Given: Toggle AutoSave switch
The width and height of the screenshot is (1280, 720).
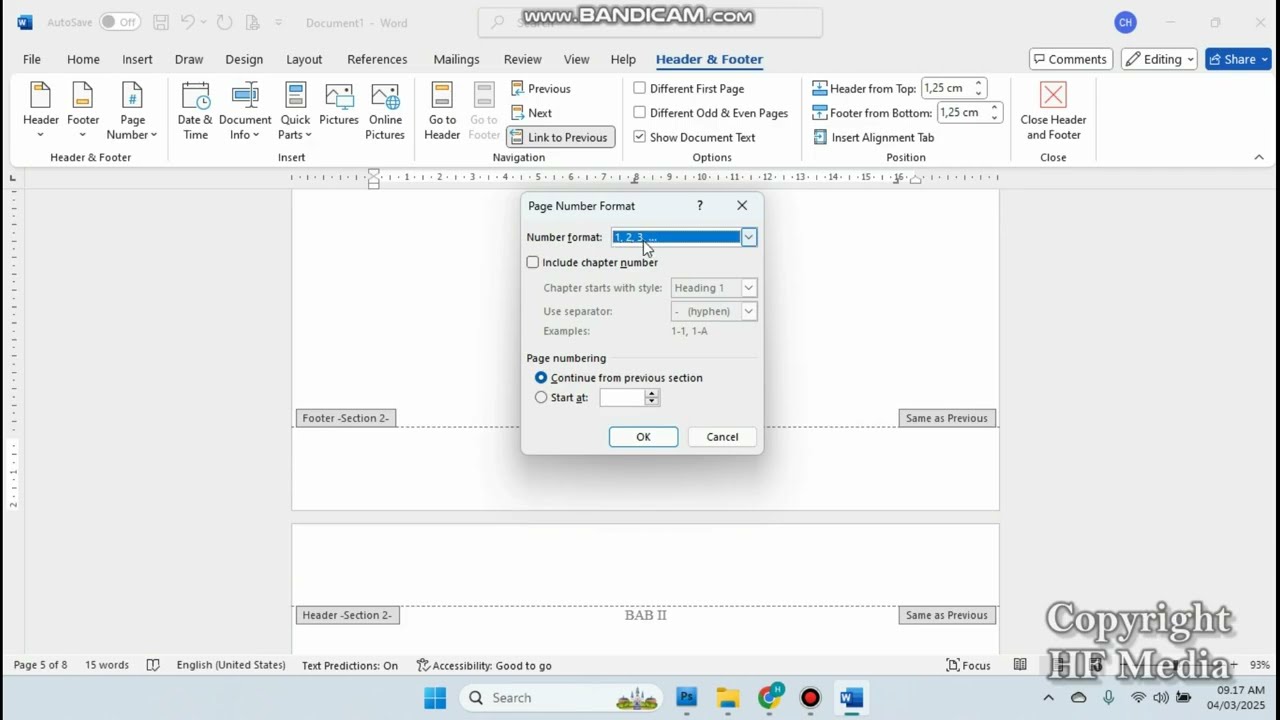Looking at the screenshot, I should 120,22.
